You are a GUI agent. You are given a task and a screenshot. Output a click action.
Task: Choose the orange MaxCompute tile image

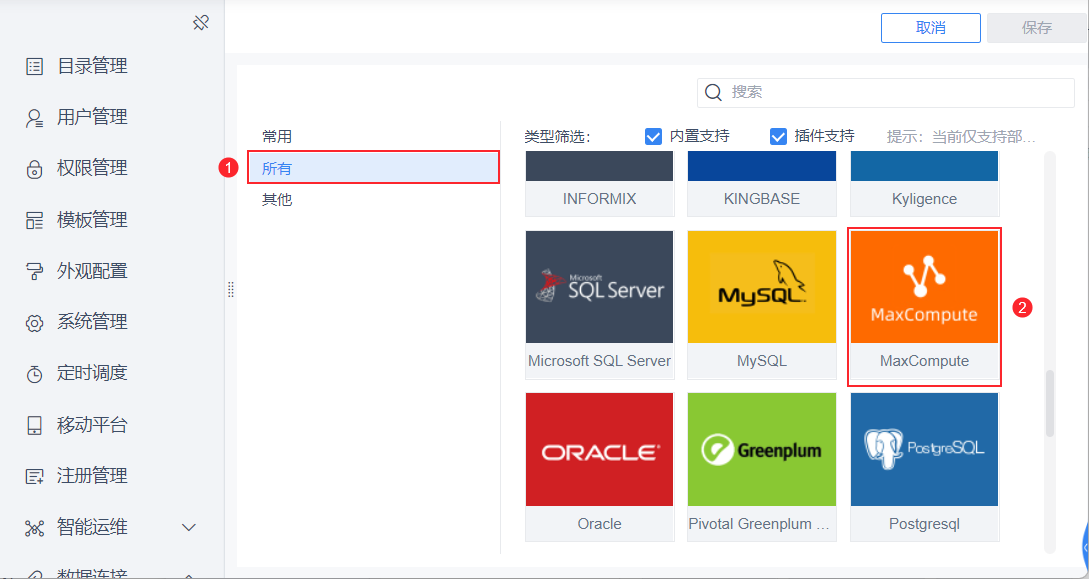tap(924, 287)
